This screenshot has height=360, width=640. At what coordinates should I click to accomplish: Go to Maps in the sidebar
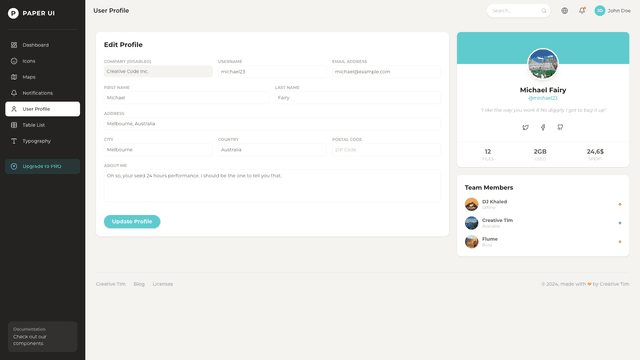[x=42, y=77]
